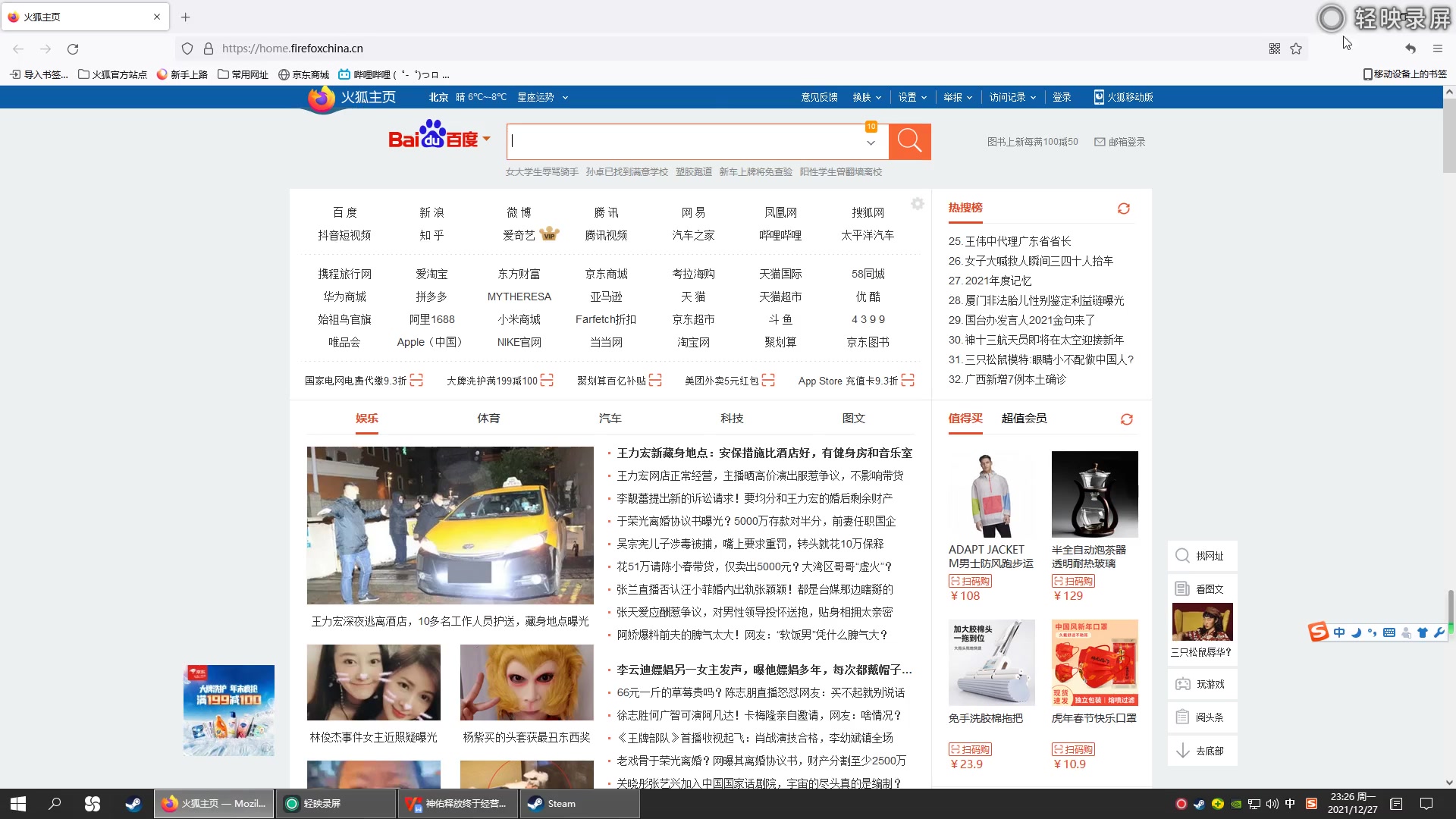Click the undo arrow toolbar icon
Screen dimensions: 1456x819
[1410, 49]
